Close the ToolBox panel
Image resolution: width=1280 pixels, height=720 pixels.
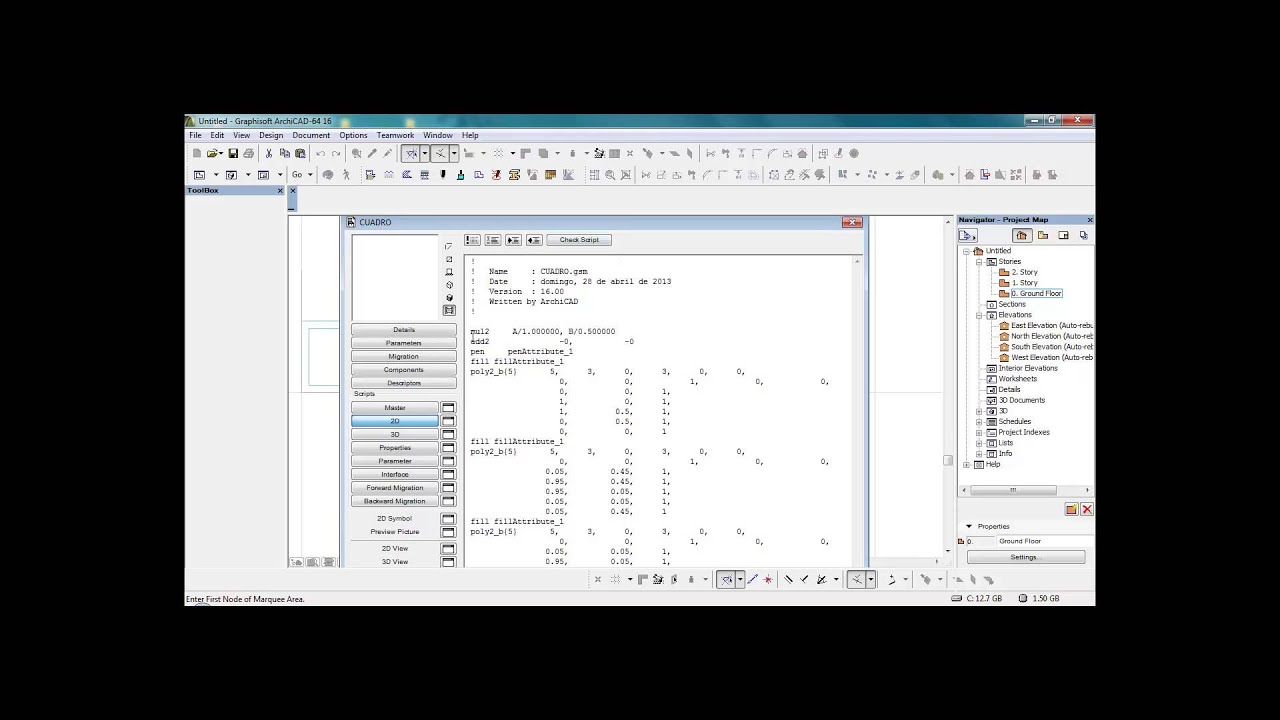tap(280, 190)
